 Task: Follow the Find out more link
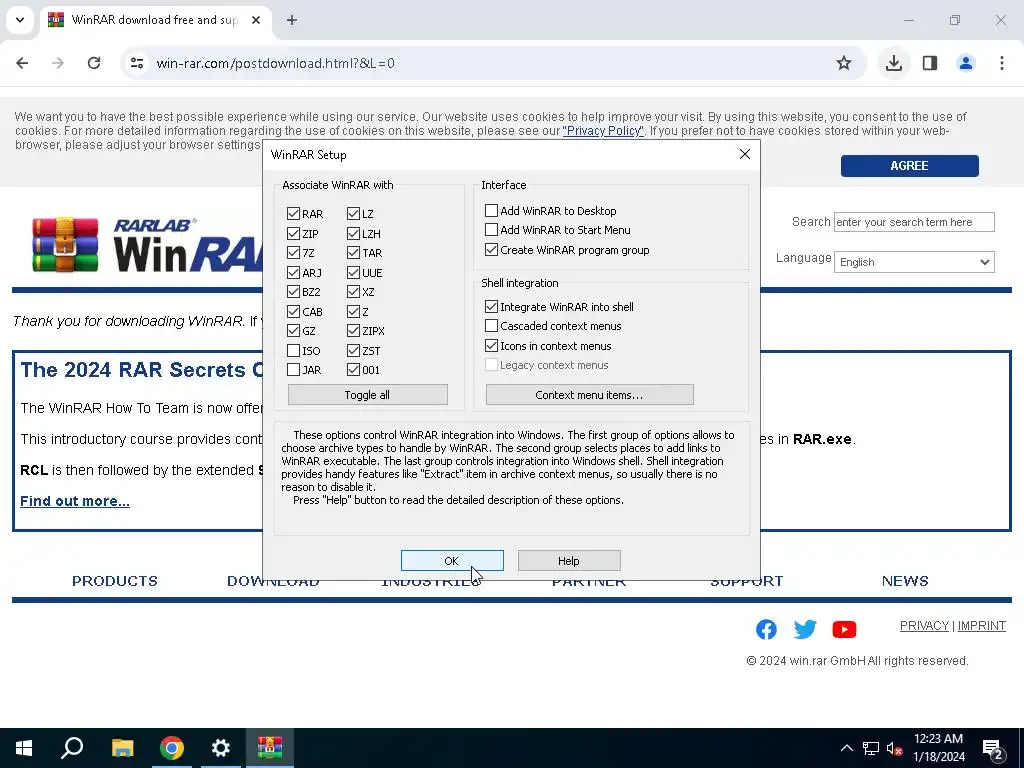click(x=75, y=501)
